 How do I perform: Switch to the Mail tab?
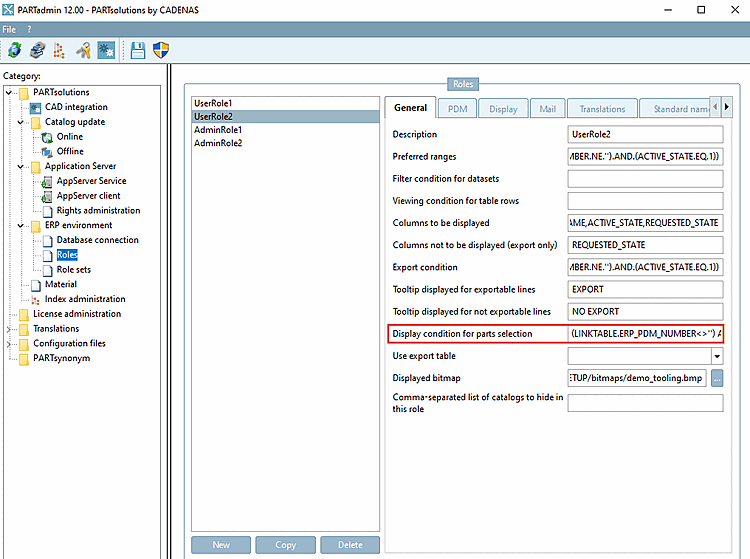coord(548,109)
